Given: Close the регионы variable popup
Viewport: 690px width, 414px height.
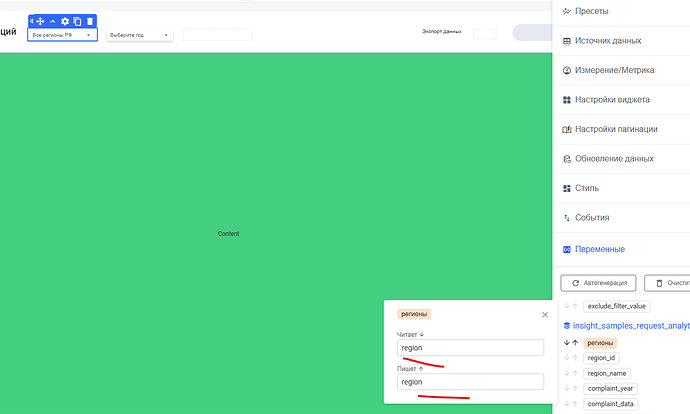Looking at the screenshot, I should coord(545,314).
